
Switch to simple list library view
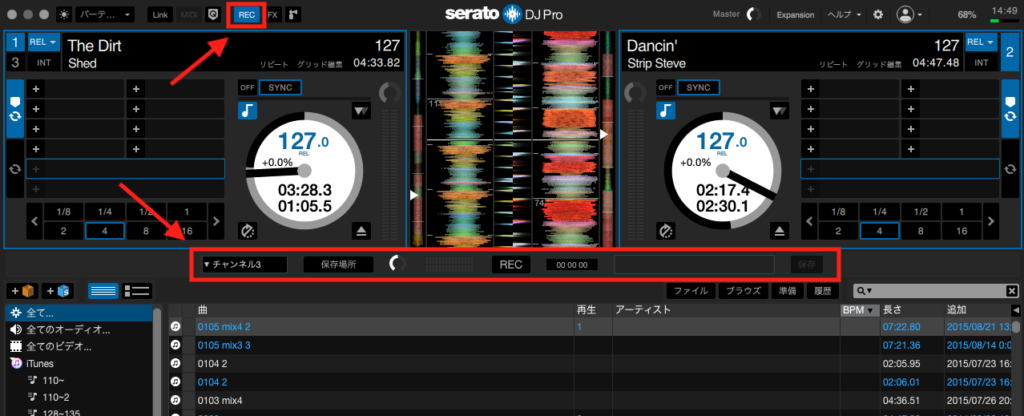[103, 291]
